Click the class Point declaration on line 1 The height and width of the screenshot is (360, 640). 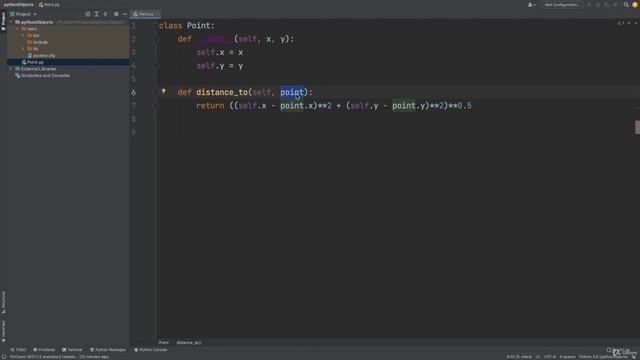pos(187,26)
